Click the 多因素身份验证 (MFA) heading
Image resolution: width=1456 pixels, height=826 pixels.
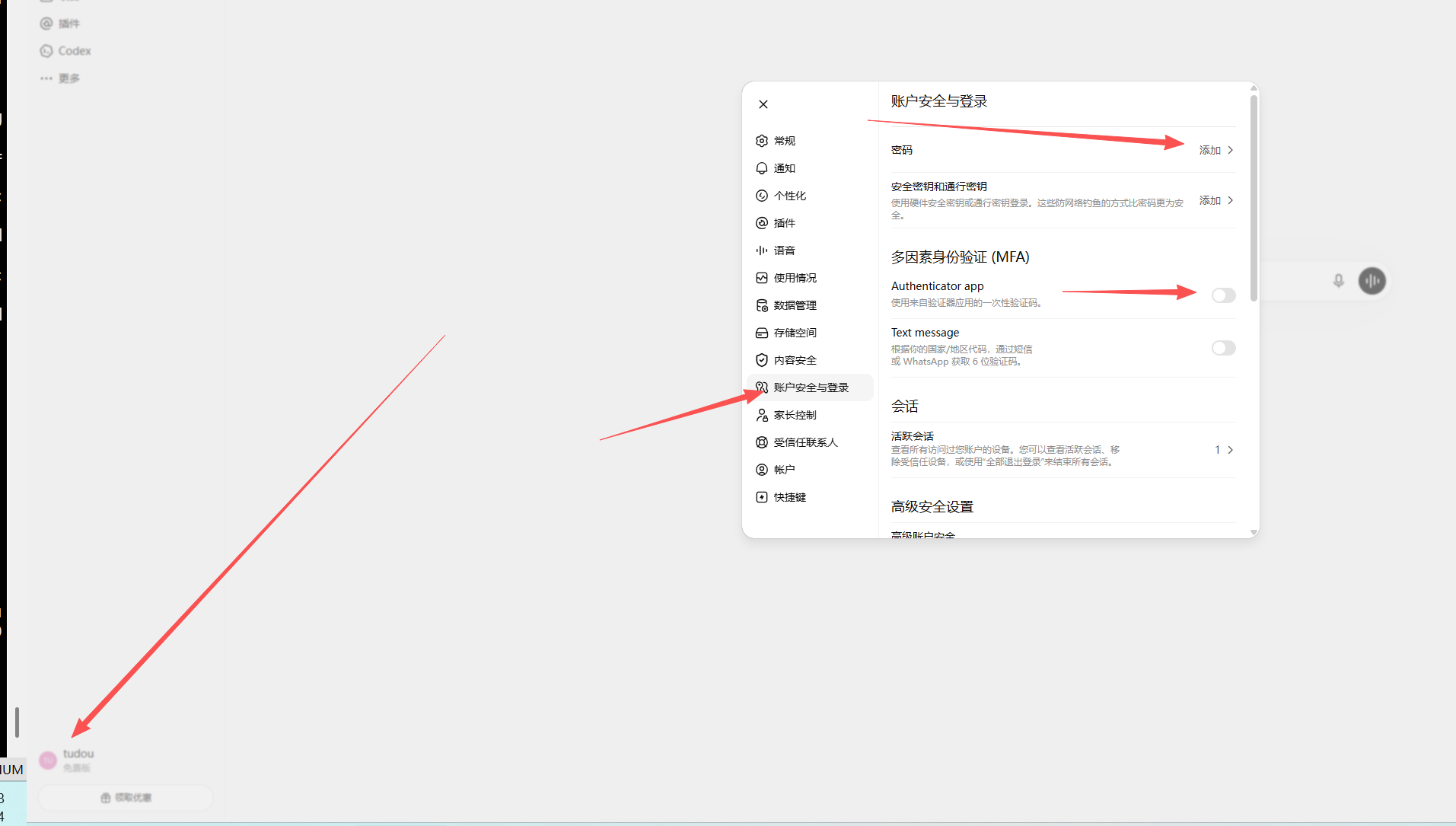(960, 257)
